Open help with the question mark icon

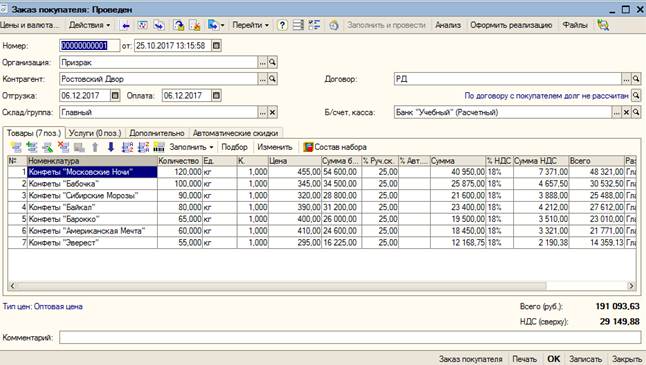pos(282,26)
